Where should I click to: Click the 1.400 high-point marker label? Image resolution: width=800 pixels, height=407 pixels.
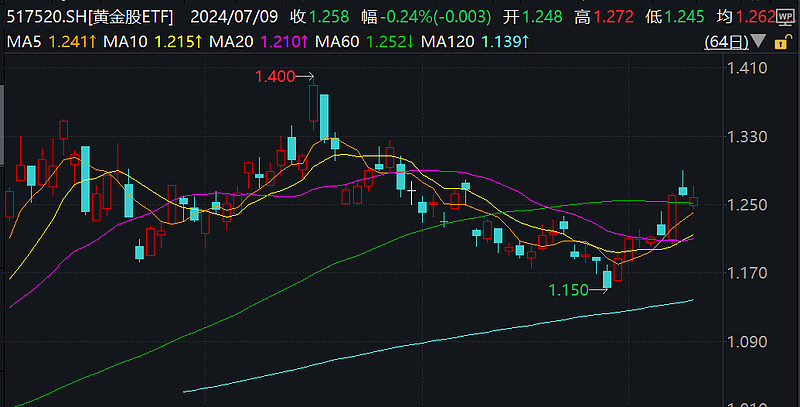[275, 77]
